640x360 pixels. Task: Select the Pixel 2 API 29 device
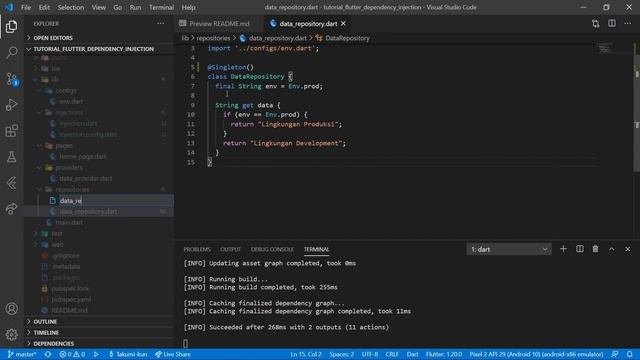coord(536,354)
